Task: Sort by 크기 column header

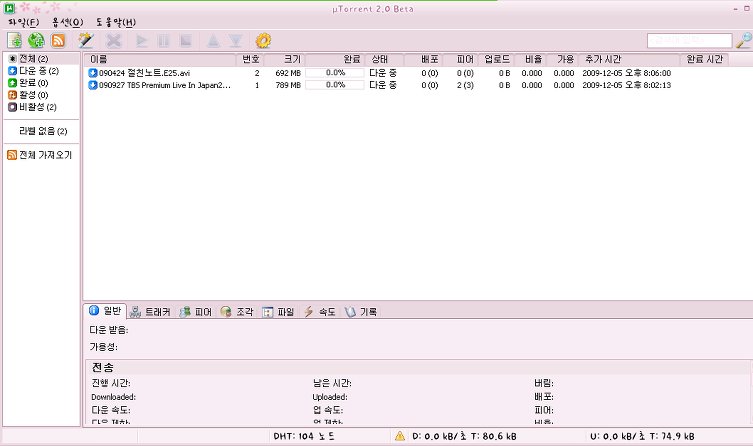Action: coord(285,59)
